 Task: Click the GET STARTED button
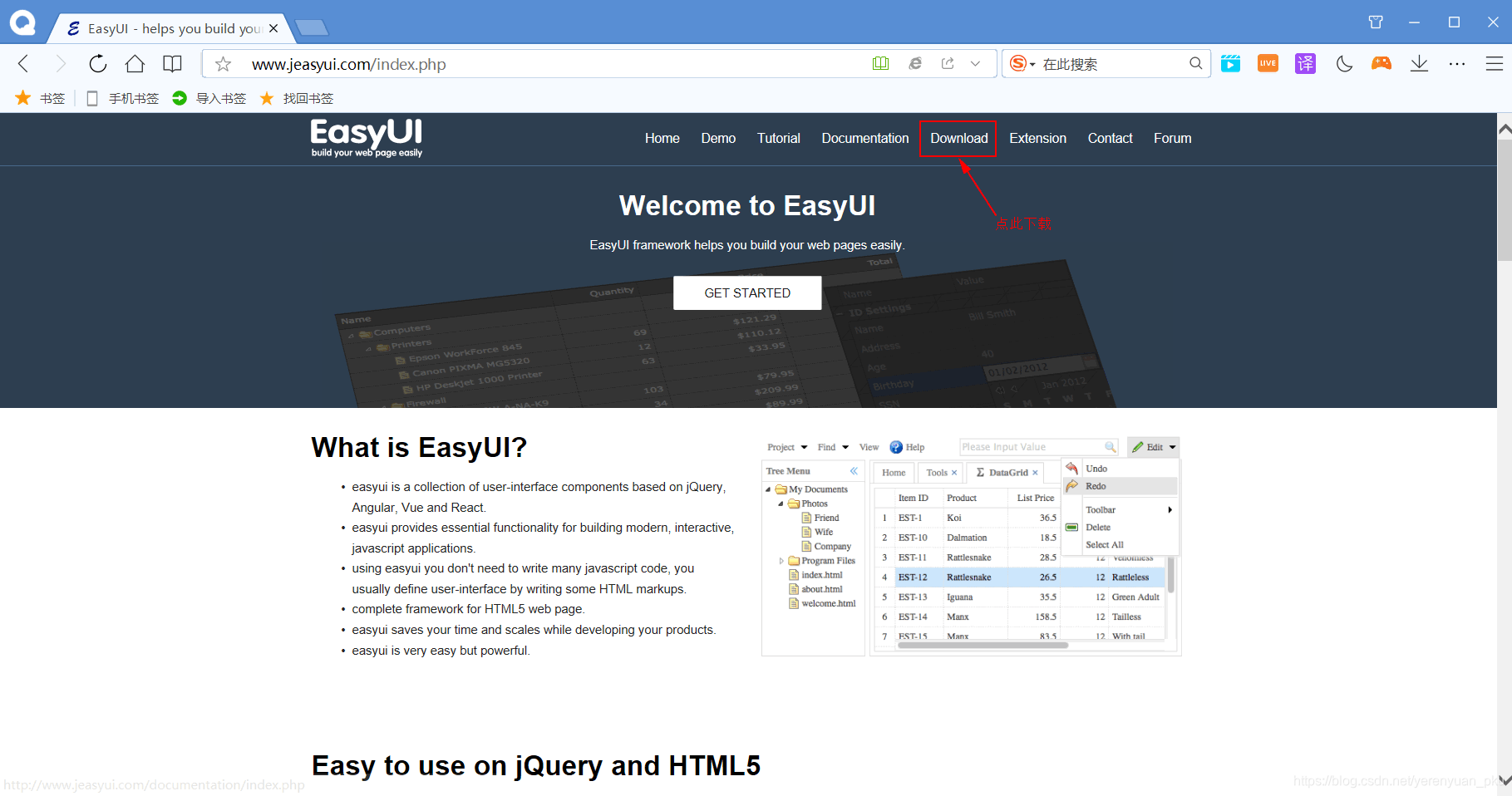click(x=747, y=292)
